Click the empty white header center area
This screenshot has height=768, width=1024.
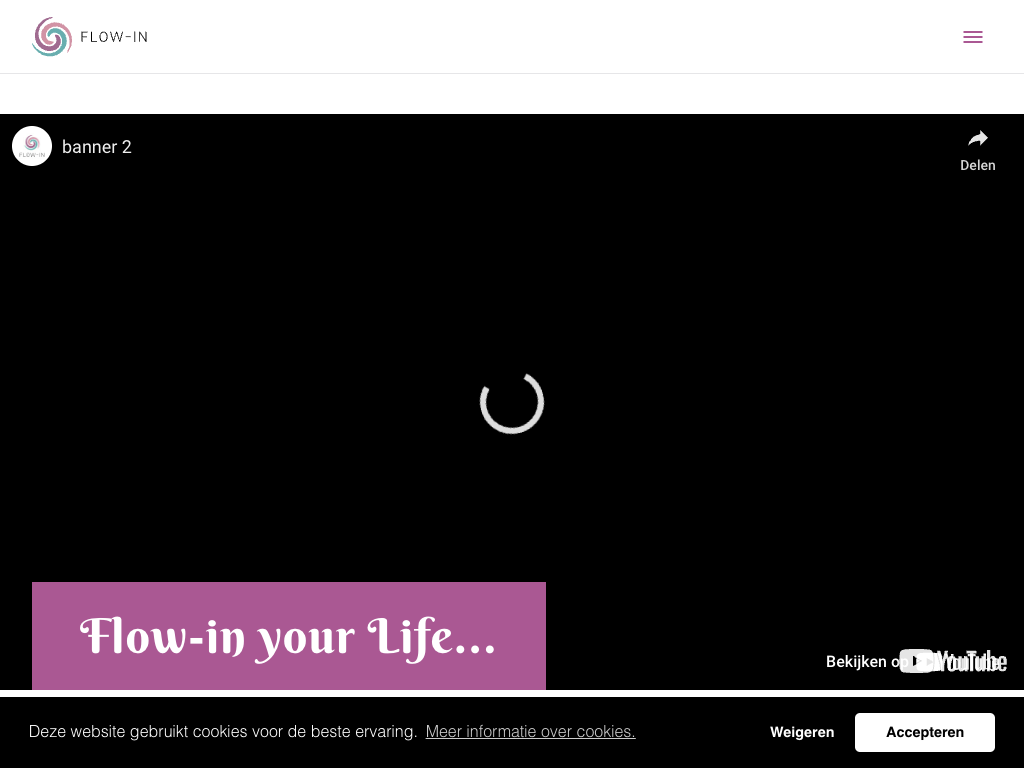coord(512,37)
